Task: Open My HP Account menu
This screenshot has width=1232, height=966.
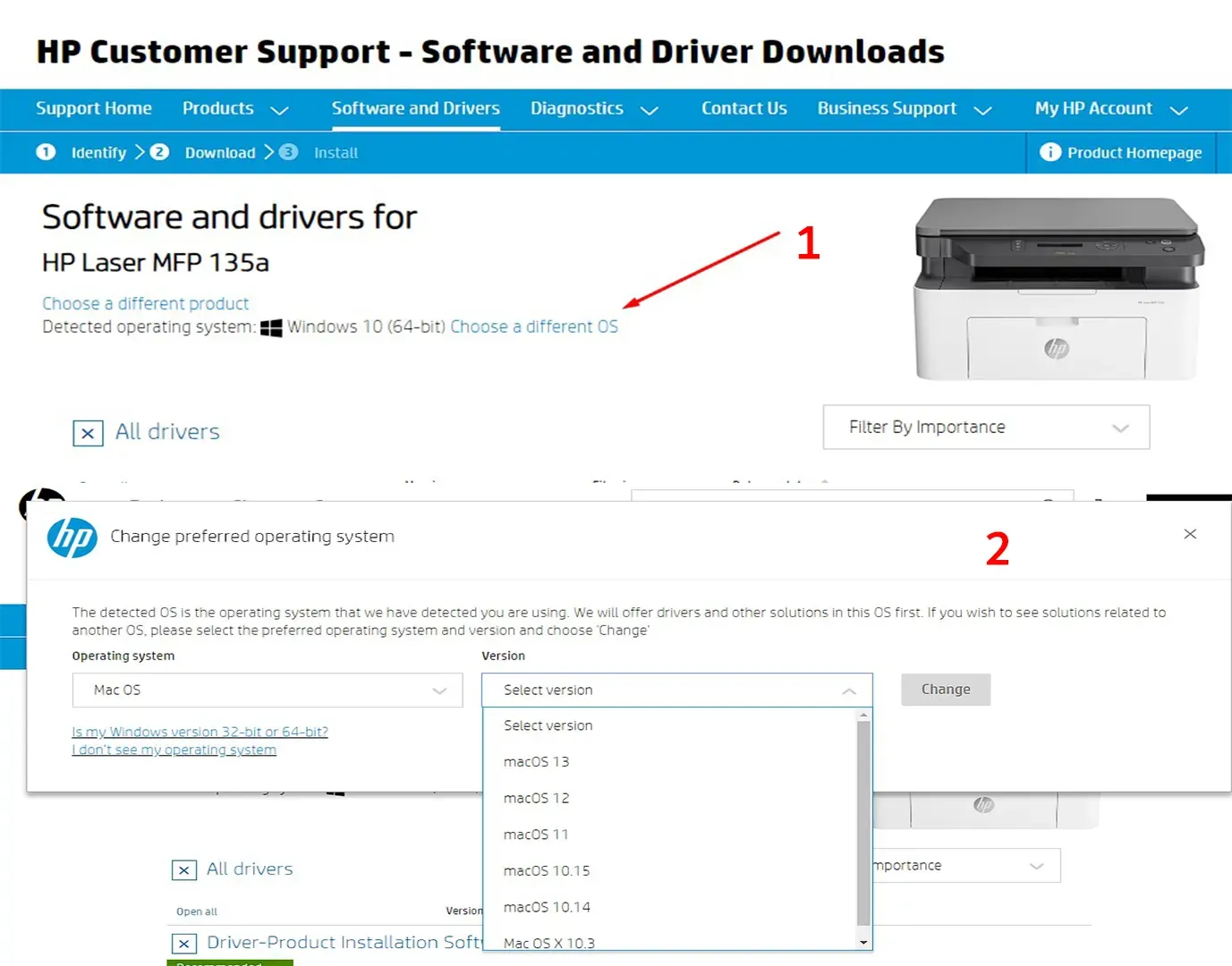Action: click(x=1093, y=108)
